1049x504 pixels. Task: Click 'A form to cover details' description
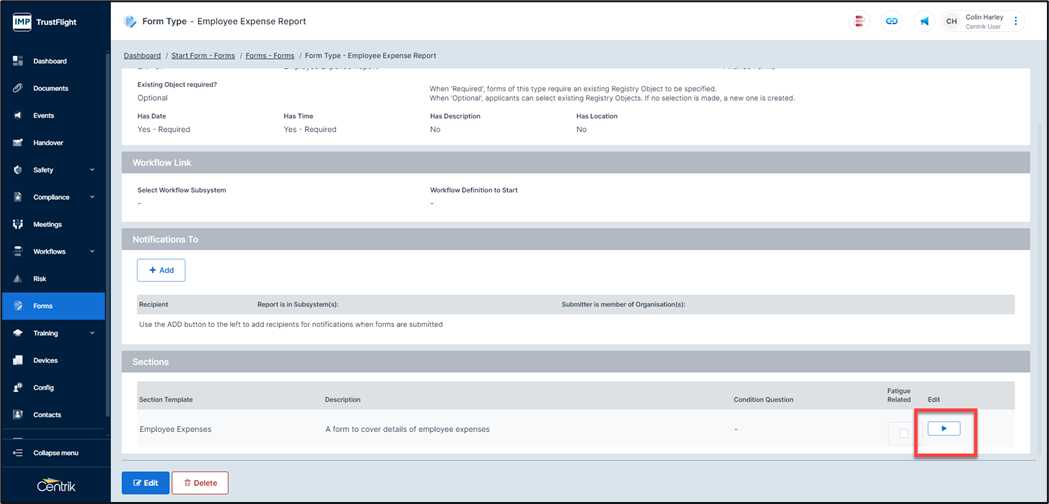407,429
